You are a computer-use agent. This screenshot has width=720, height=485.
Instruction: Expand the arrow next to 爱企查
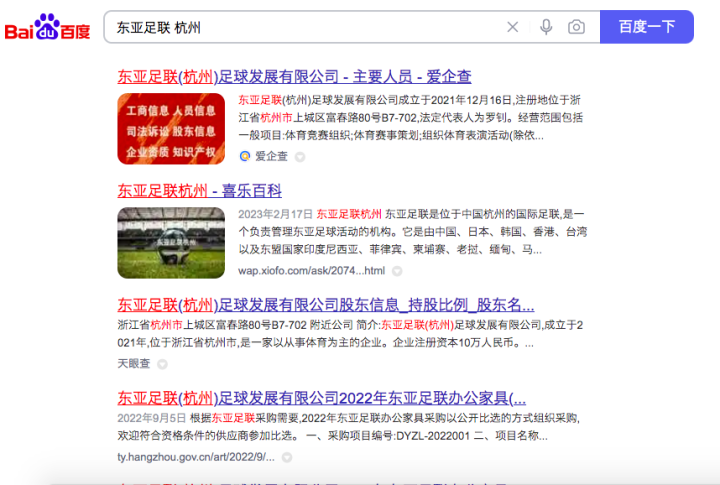tap(299, 157)
